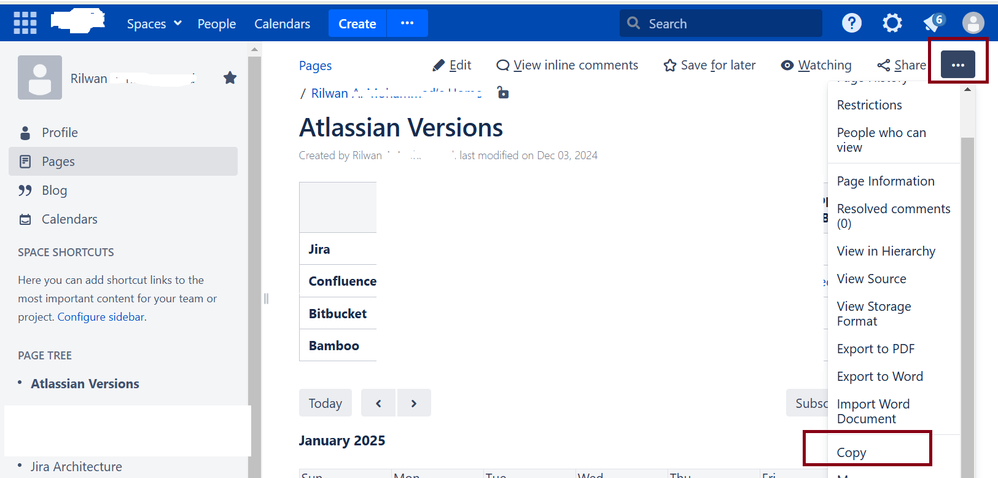The height and width of the screenshot is (478, 998).
Task: Open the settings gear icon
Action: click(x=892, y=24)
